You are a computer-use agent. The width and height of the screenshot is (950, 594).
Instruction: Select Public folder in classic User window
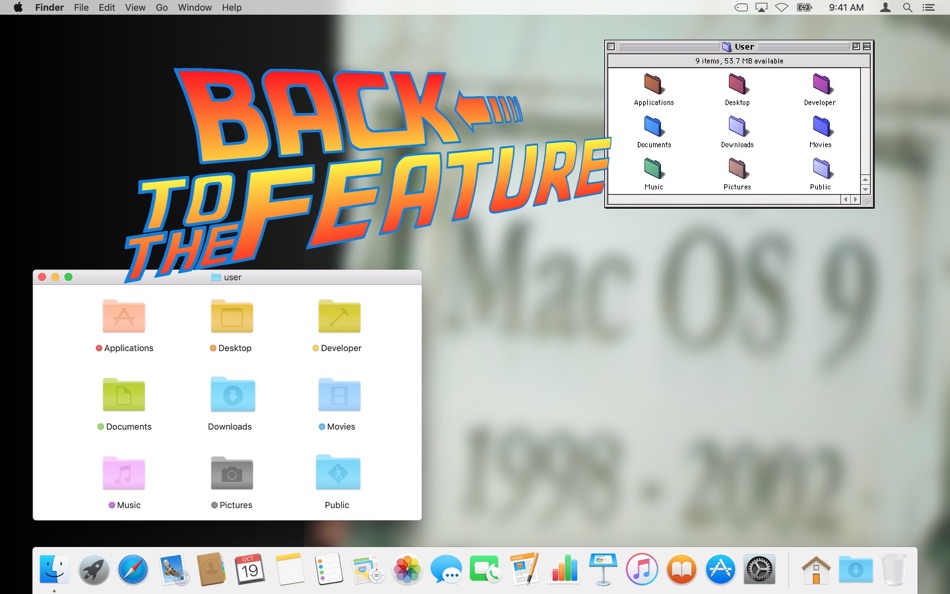coord(821,168)
